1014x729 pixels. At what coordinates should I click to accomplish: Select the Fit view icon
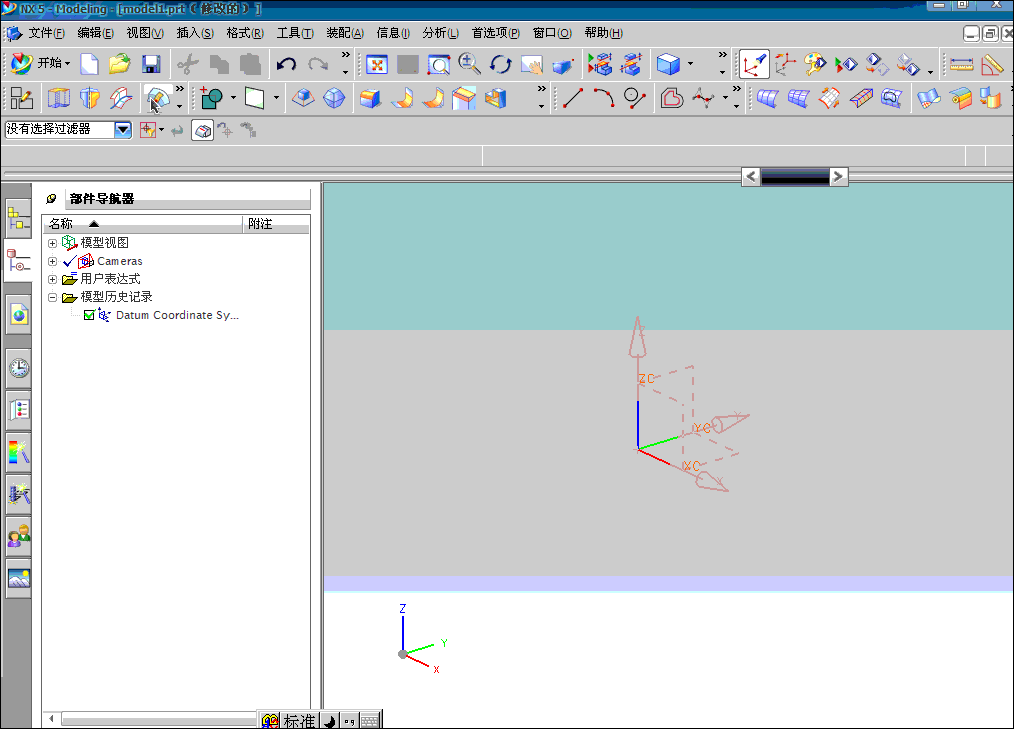click(x=377, y=65)
